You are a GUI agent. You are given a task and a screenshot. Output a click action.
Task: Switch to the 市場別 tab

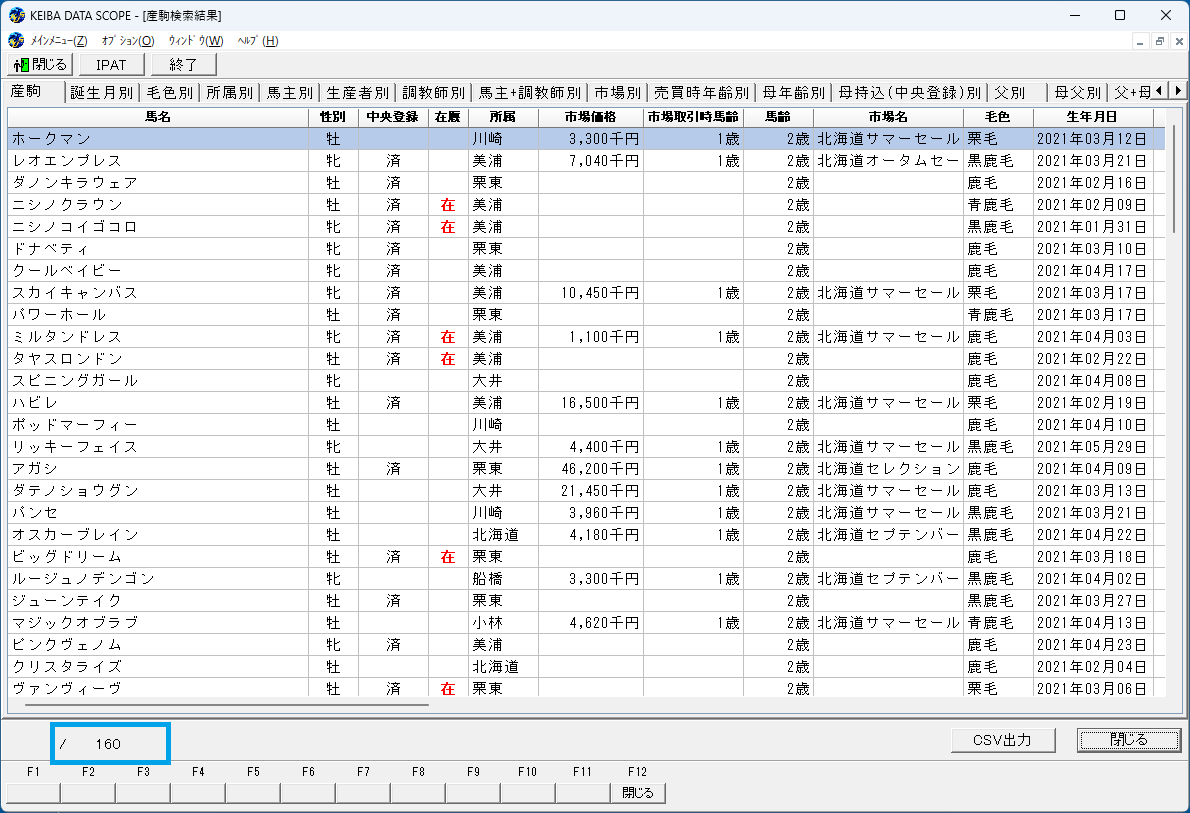(617, 93)
